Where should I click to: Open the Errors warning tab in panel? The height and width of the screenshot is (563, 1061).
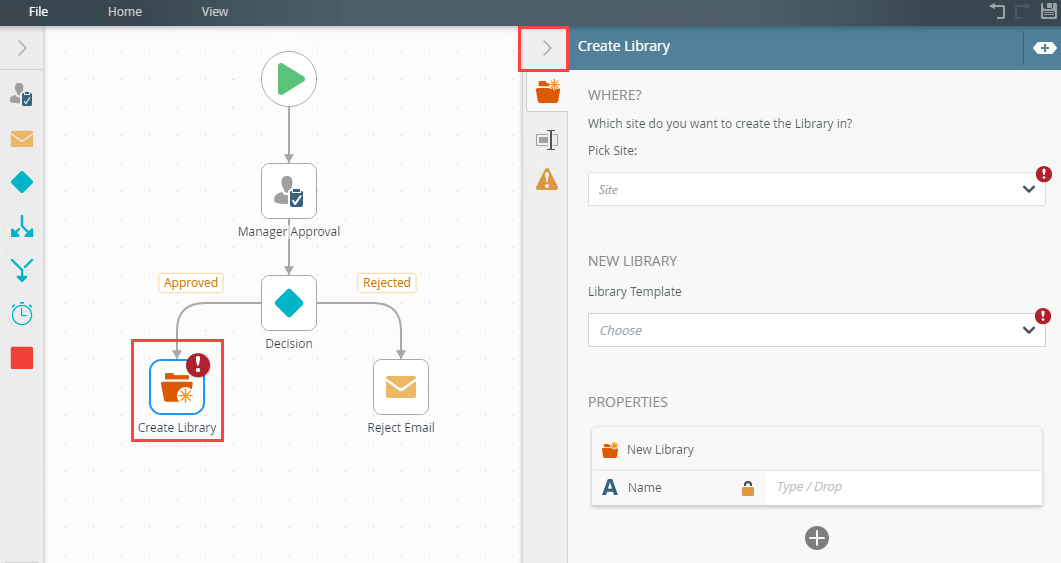click(547, 180)
